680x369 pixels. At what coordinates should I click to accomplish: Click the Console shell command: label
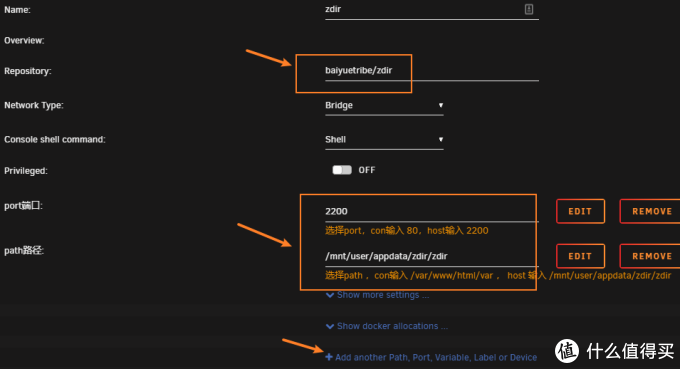[55, 140]
